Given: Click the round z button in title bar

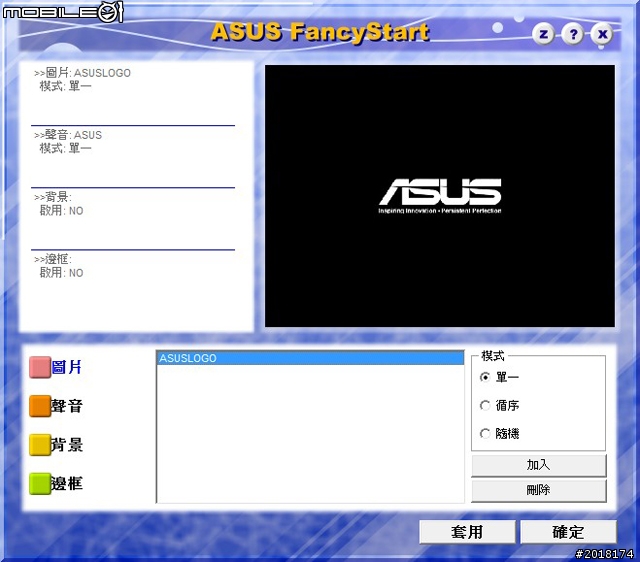Looking at the screenshot, I should (543, 34).
